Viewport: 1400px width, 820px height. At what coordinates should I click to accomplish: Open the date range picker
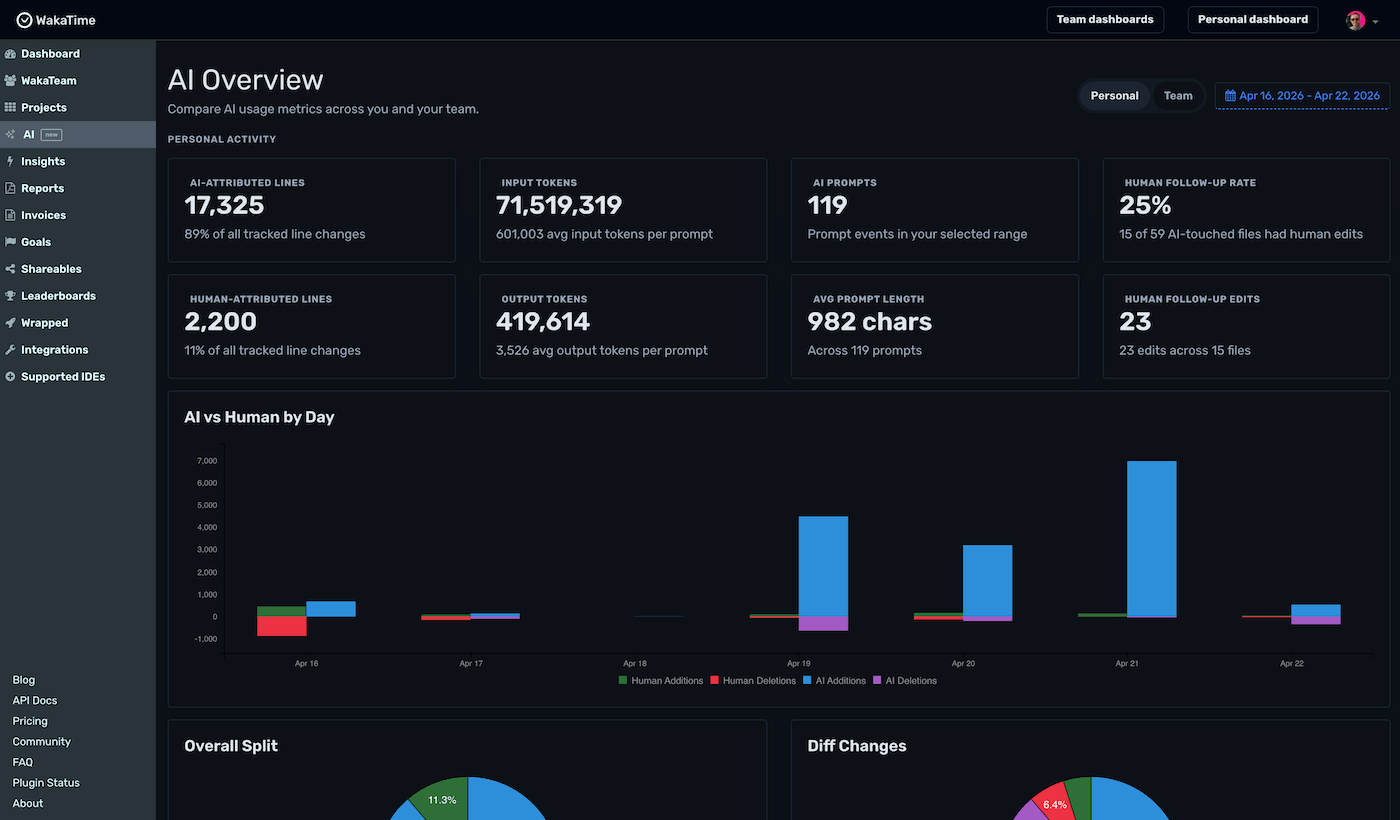click(1302, 96)
